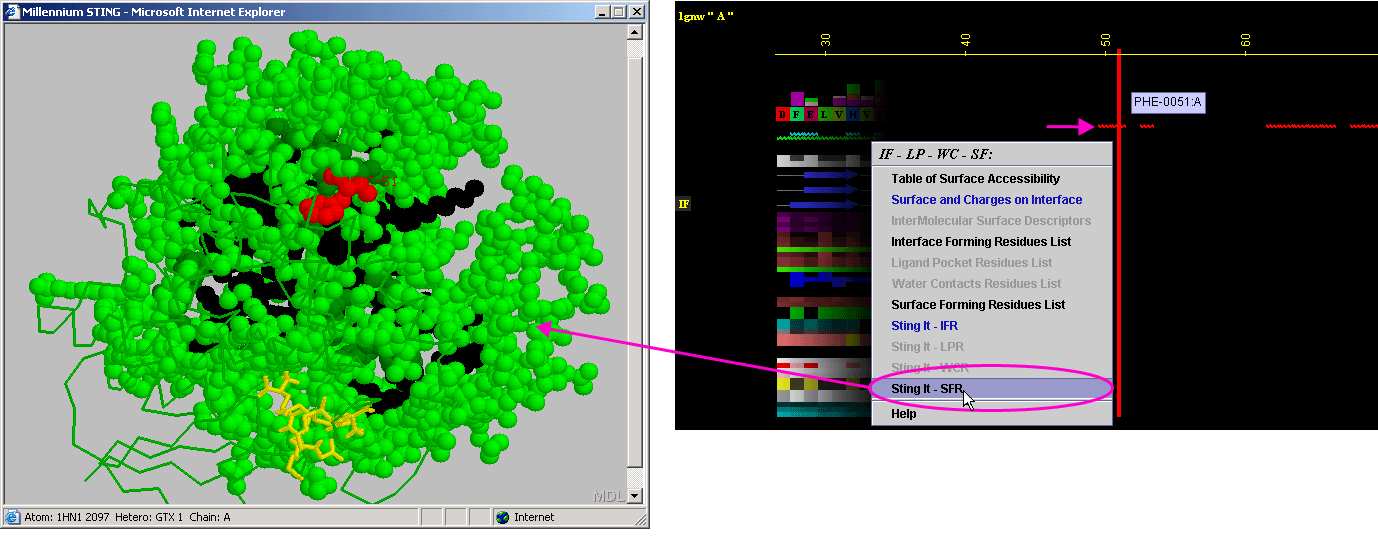Screen dimensions: 1378x541
Task: Click the PHE-0051:A tooltip label
Action: click(1168, 102)
